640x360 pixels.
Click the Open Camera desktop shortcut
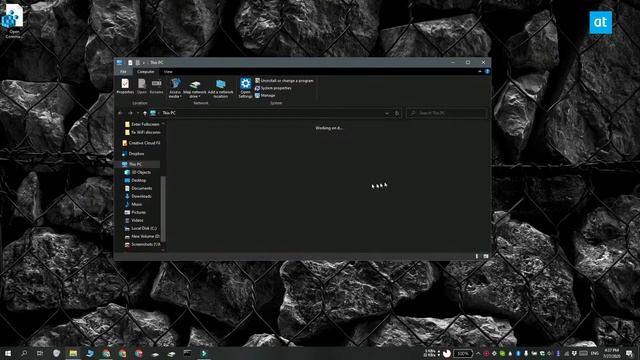(x=13, y=21)
